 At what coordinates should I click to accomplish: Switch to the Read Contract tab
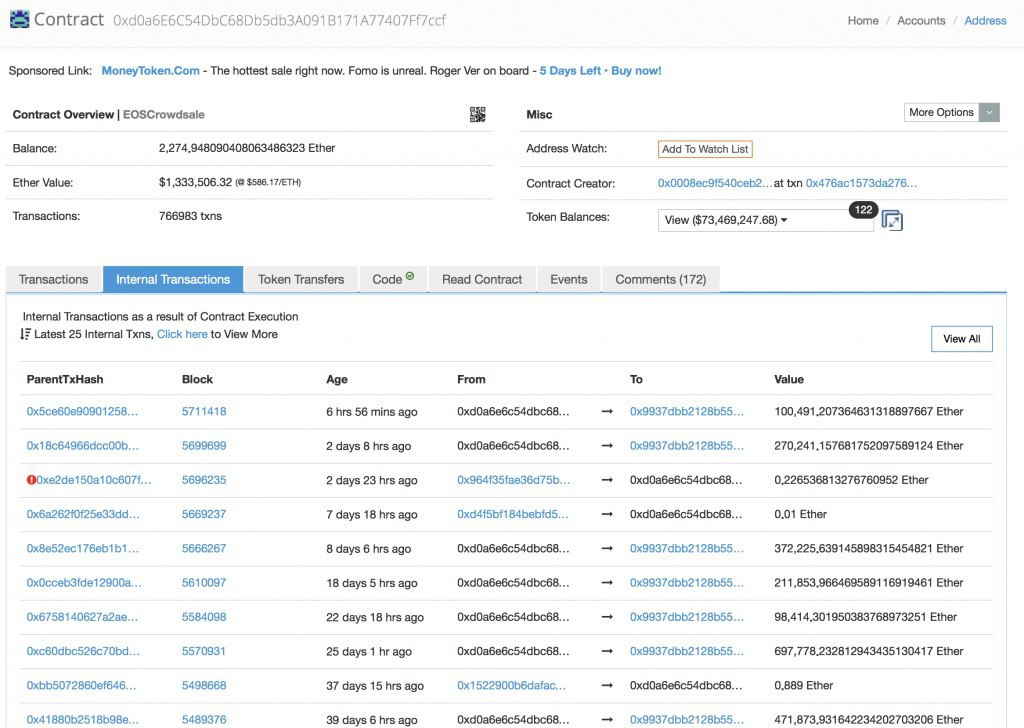click(x=482, y=279)
